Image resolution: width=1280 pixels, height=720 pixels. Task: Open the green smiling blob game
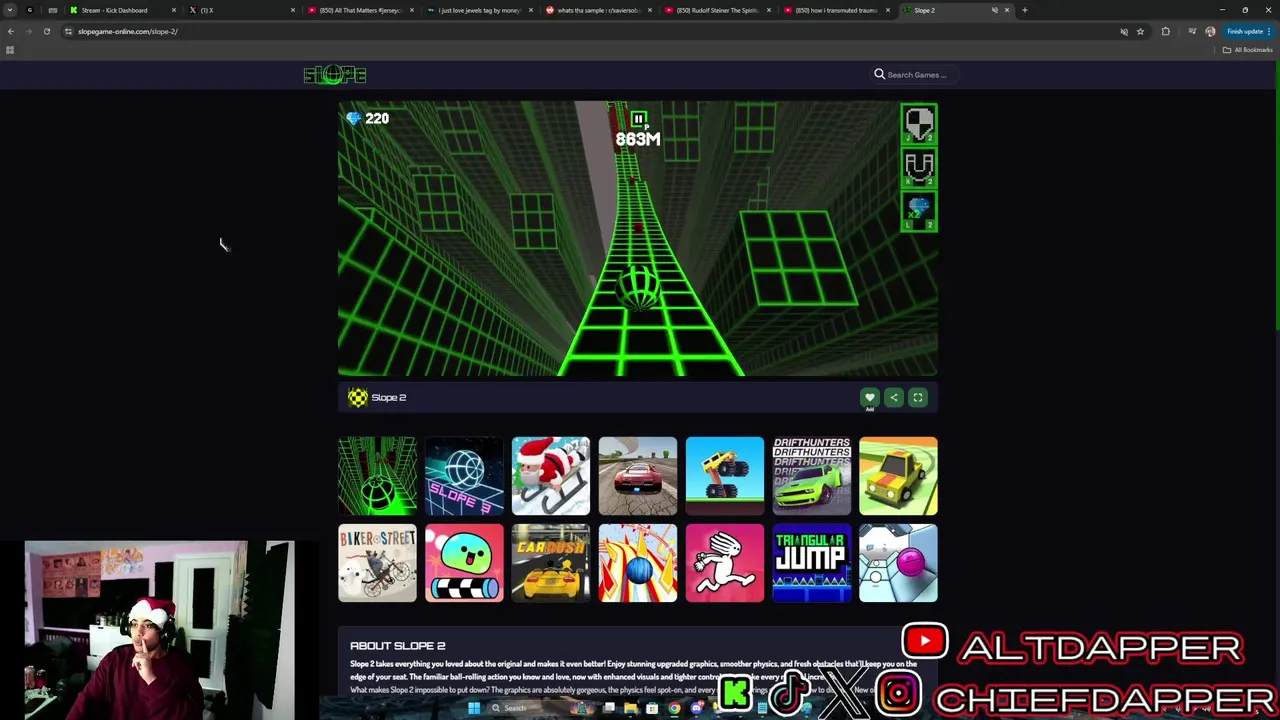[x=464, y=563]
